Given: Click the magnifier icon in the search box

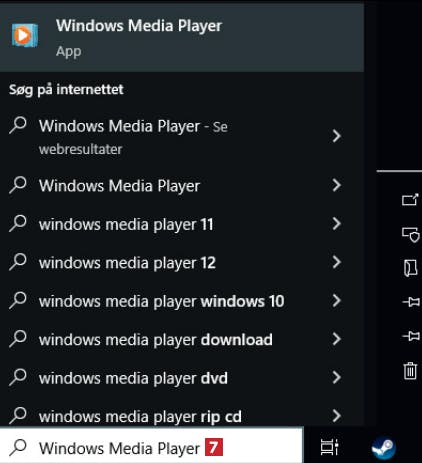Looking at the screenshot, I should tap(18, 447).
